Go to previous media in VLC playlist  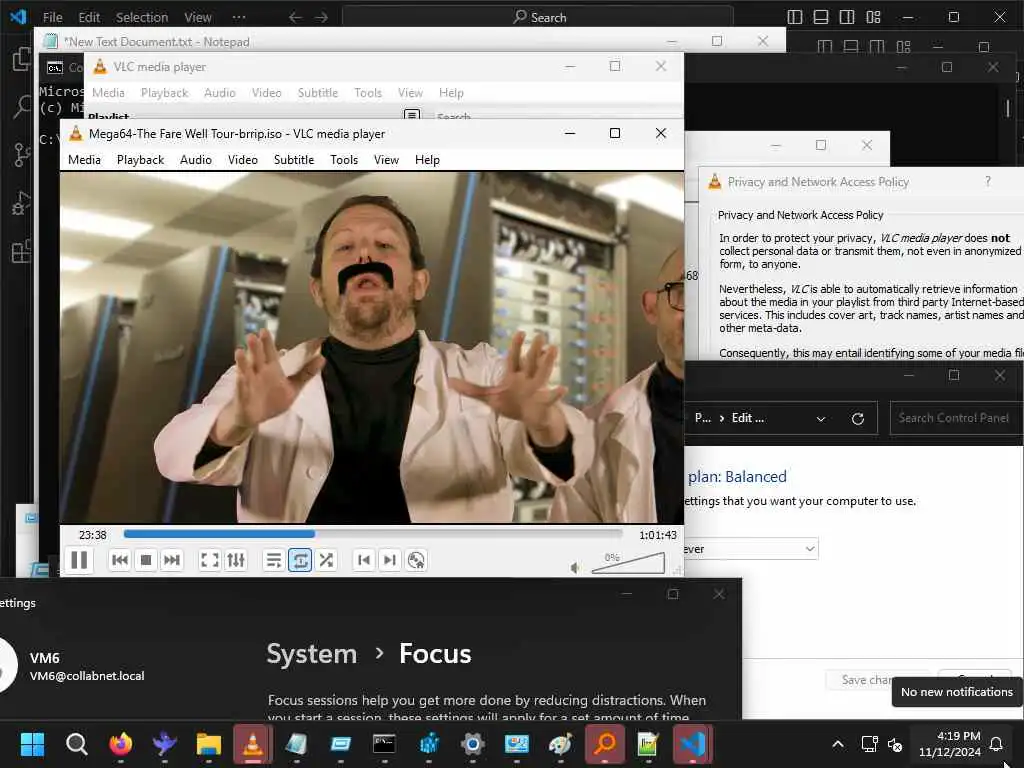pyautogui.click(x=120, y=560)
